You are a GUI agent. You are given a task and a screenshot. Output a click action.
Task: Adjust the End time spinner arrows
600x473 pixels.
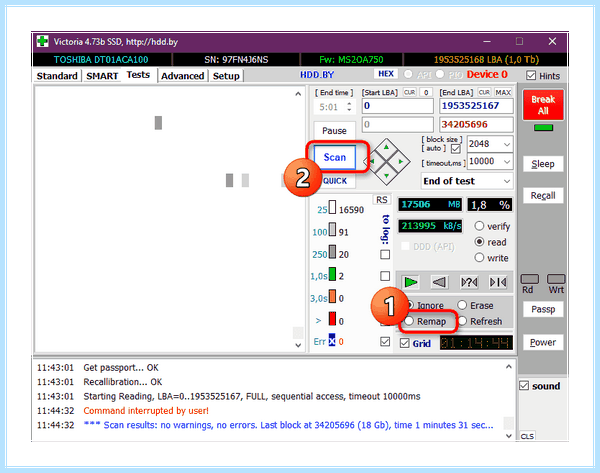tap(349, 107)
